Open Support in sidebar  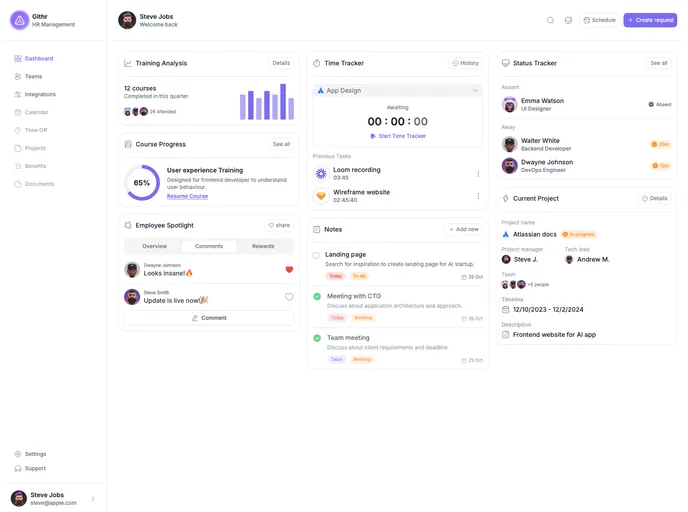(30, 469)
